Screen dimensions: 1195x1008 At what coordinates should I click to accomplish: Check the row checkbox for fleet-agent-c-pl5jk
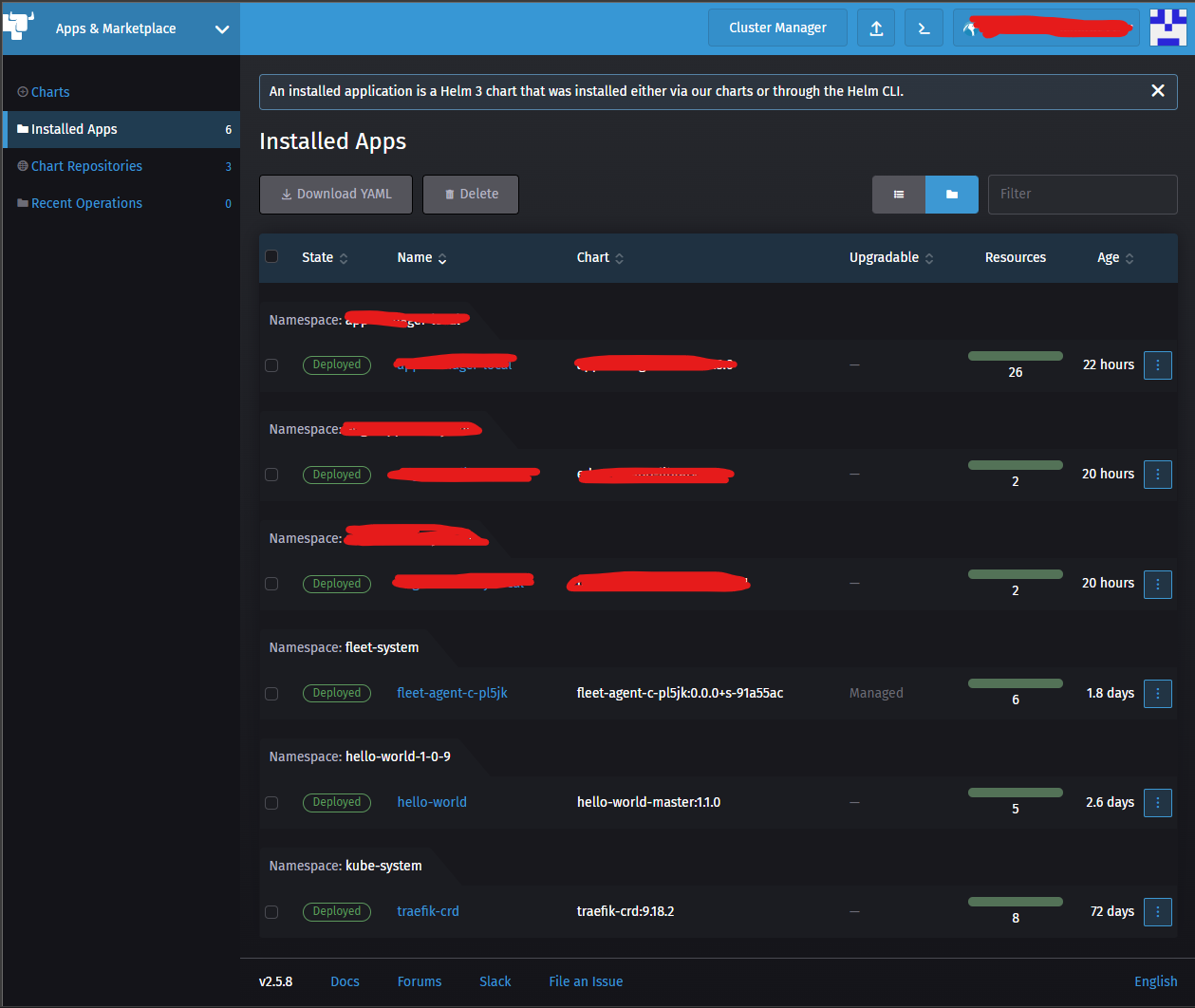271,693
